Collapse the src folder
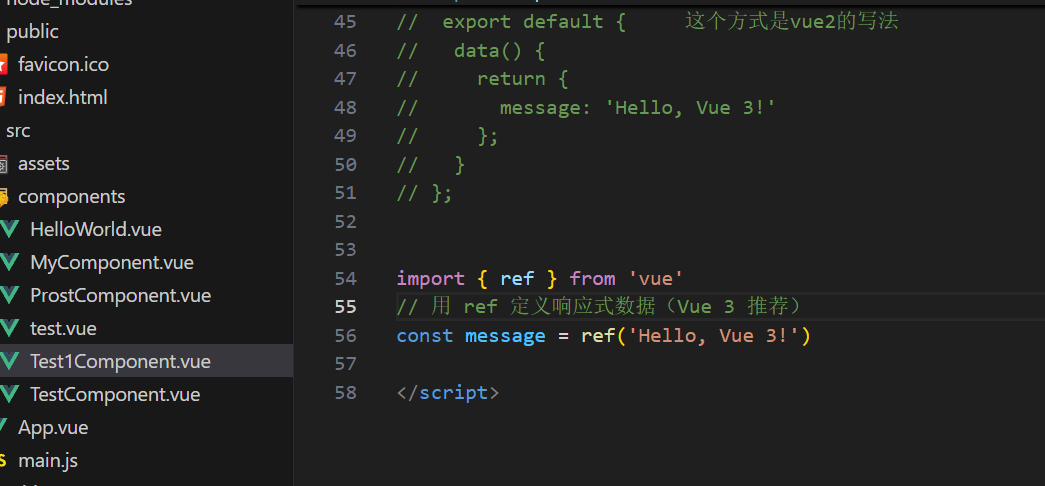Image resolution: width=1045 pixels, height=486 pixels. (x=18, y=131)
